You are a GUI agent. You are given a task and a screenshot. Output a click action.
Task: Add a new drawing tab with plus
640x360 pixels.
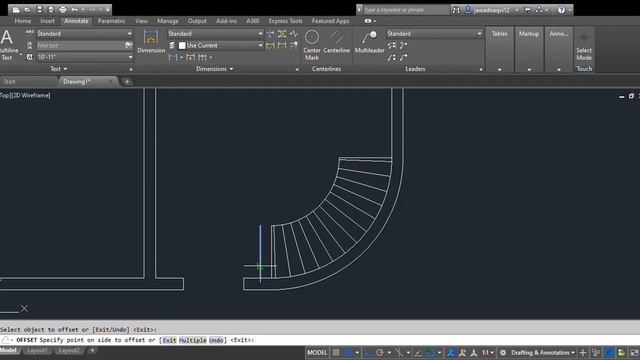[127, 82]
